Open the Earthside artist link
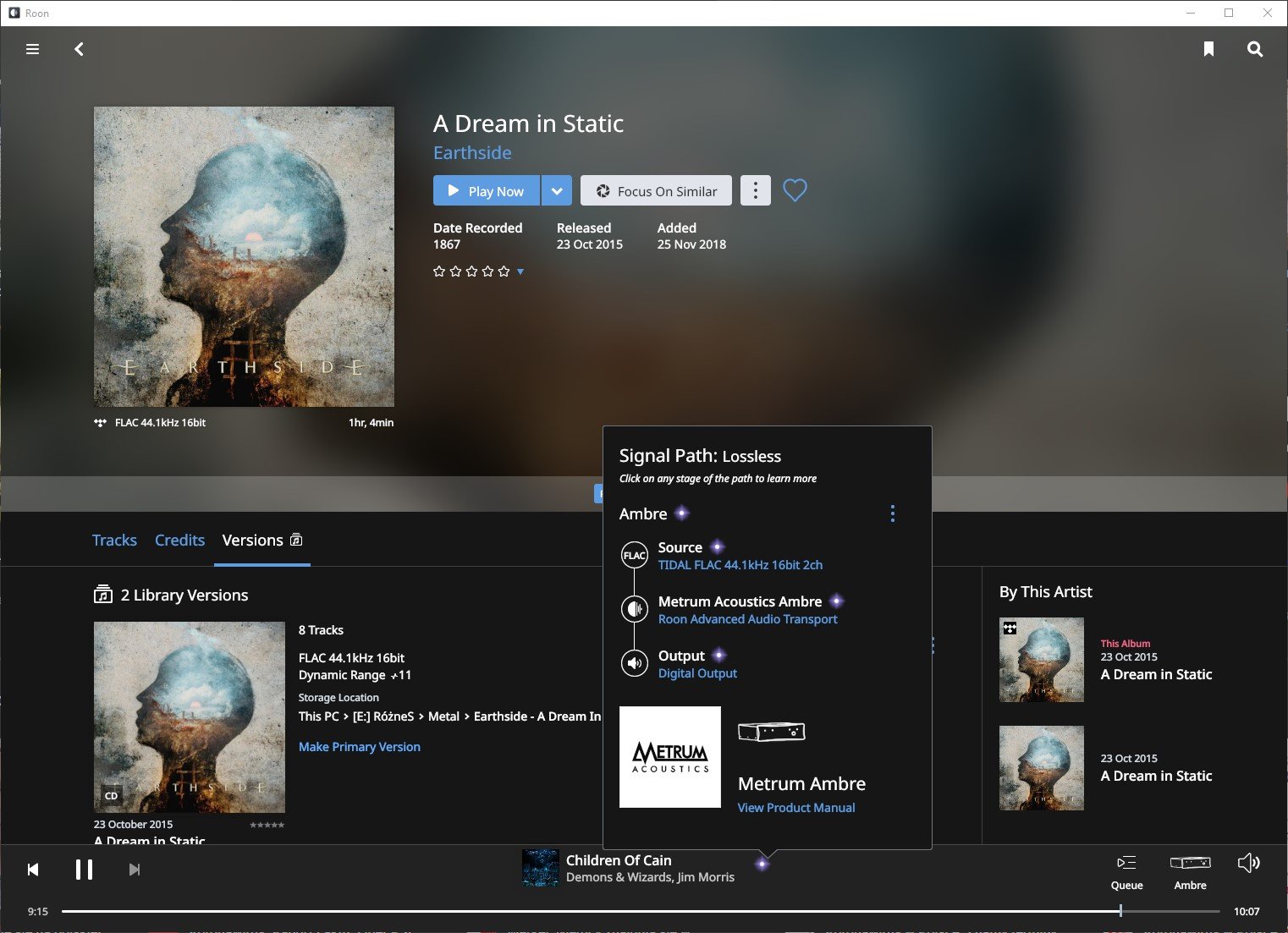The height and width of the screenshot is (933, 1288). point(472,152)
